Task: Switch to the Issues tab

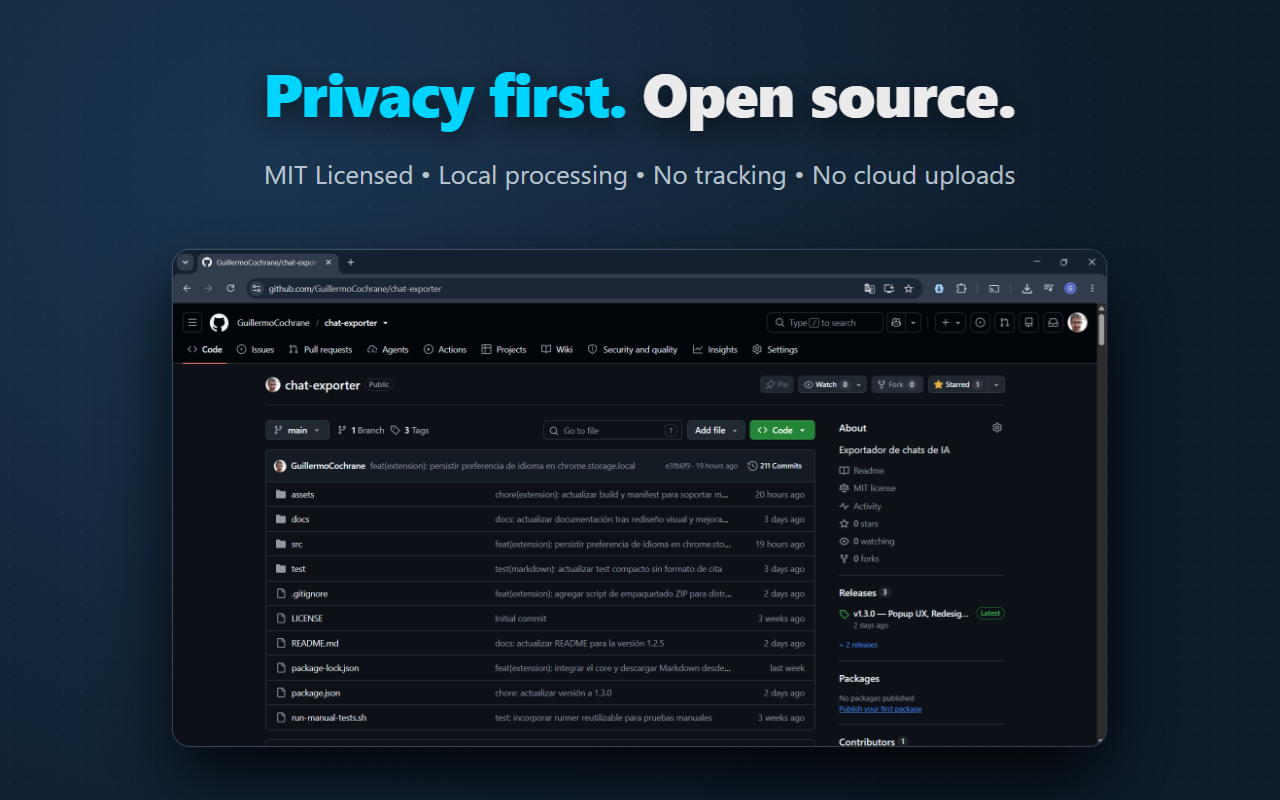Action: tap(255, 350)
